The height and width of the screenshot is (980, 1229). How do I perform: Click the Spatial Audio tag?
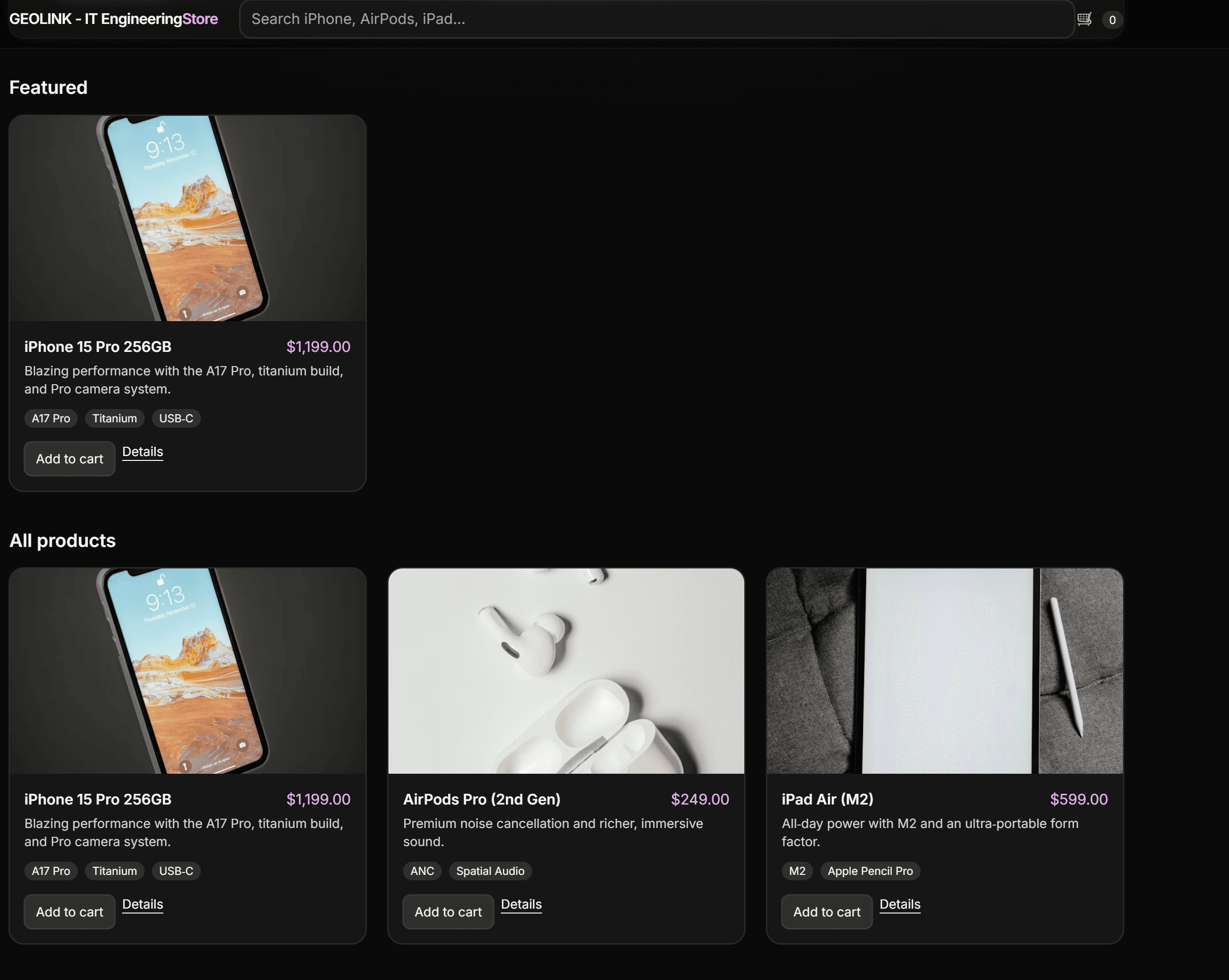click(490, 871)
